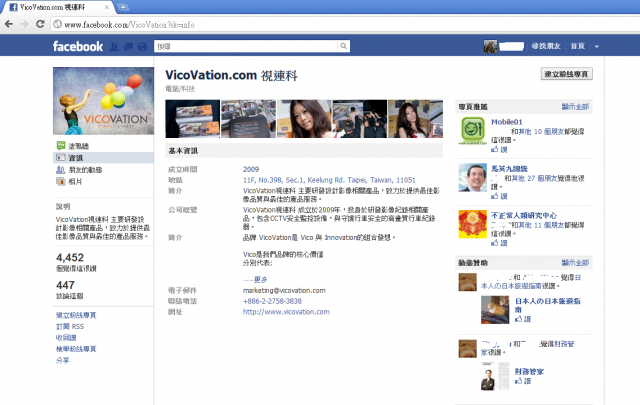Open the http://www.vicovation.com website link

pos(286,312)
